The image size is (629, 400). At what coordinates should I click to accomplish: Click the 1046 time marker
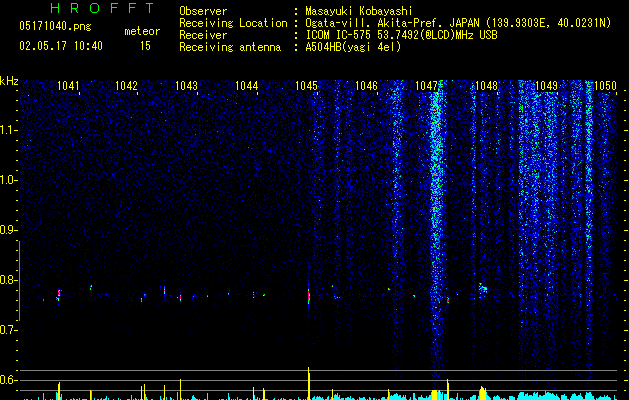tap(366, 86)
